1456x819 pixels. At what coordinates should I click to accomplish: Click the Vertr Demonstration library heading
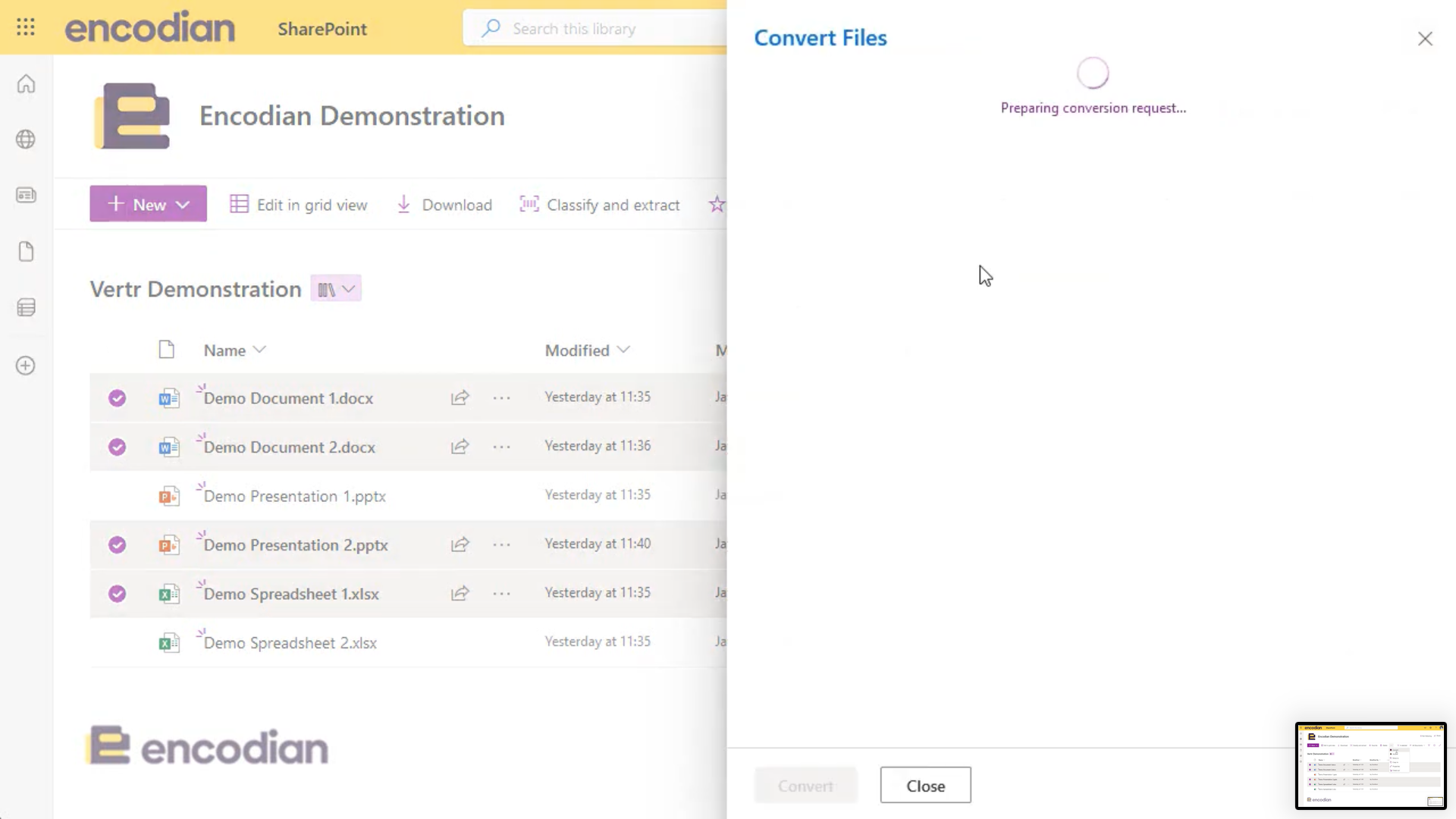[196, 289]
